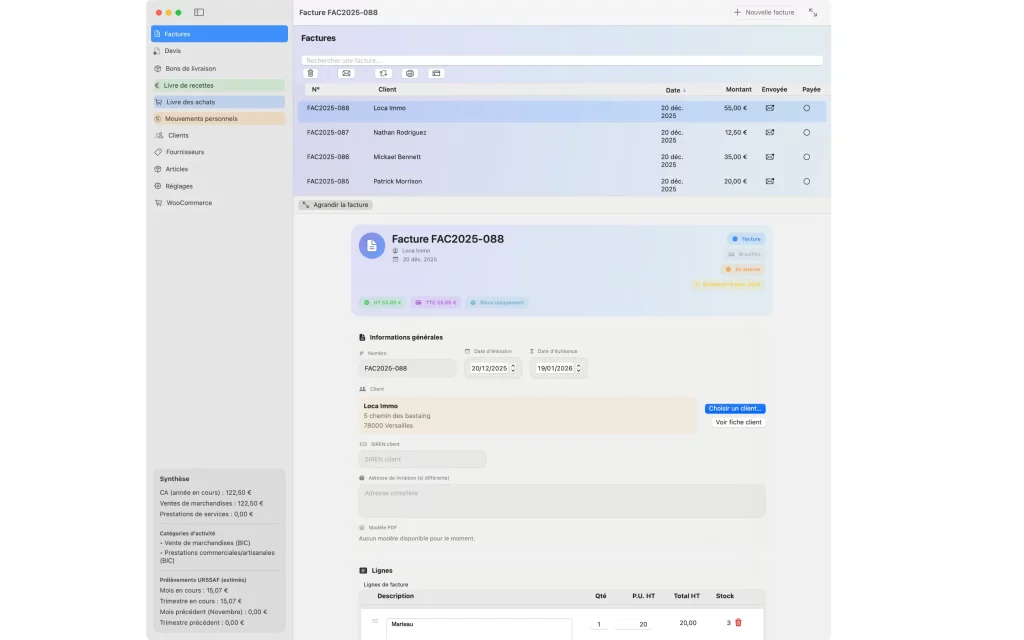Click the green HT 55,00 € pill

click(x=383, y=302)
